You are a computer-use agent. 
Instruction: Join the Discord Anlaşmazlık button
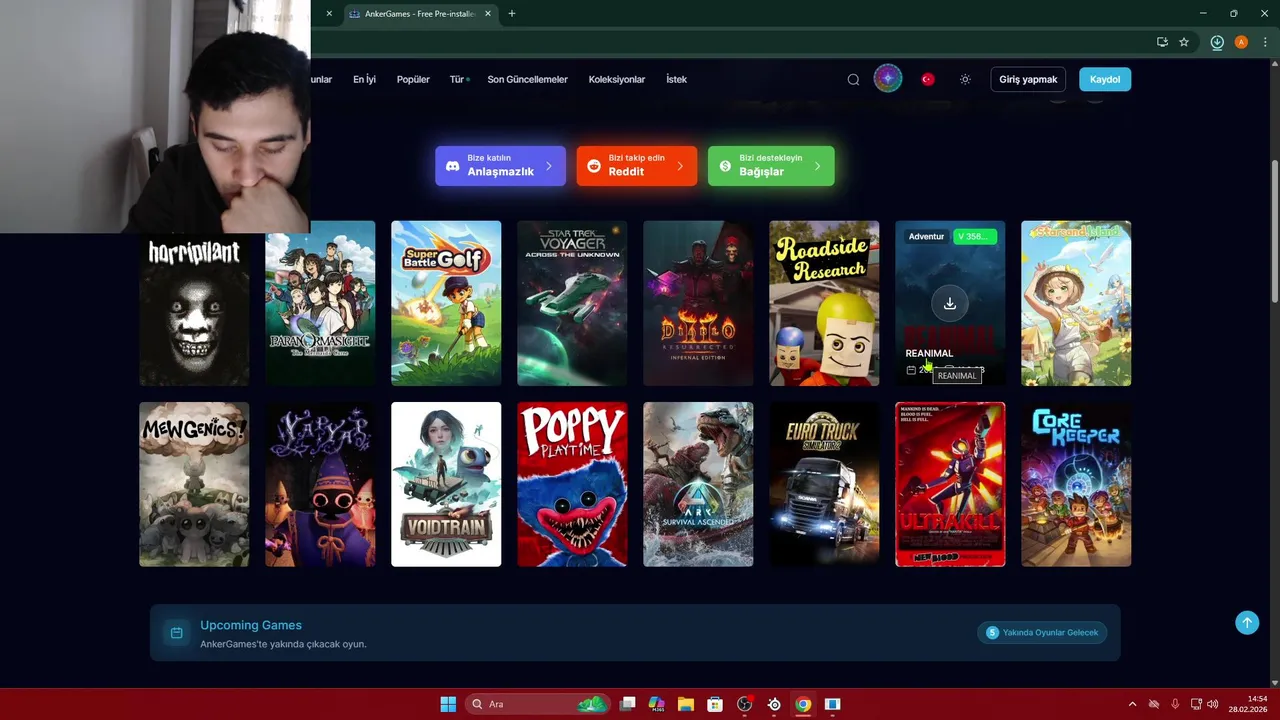click(500, 166)
